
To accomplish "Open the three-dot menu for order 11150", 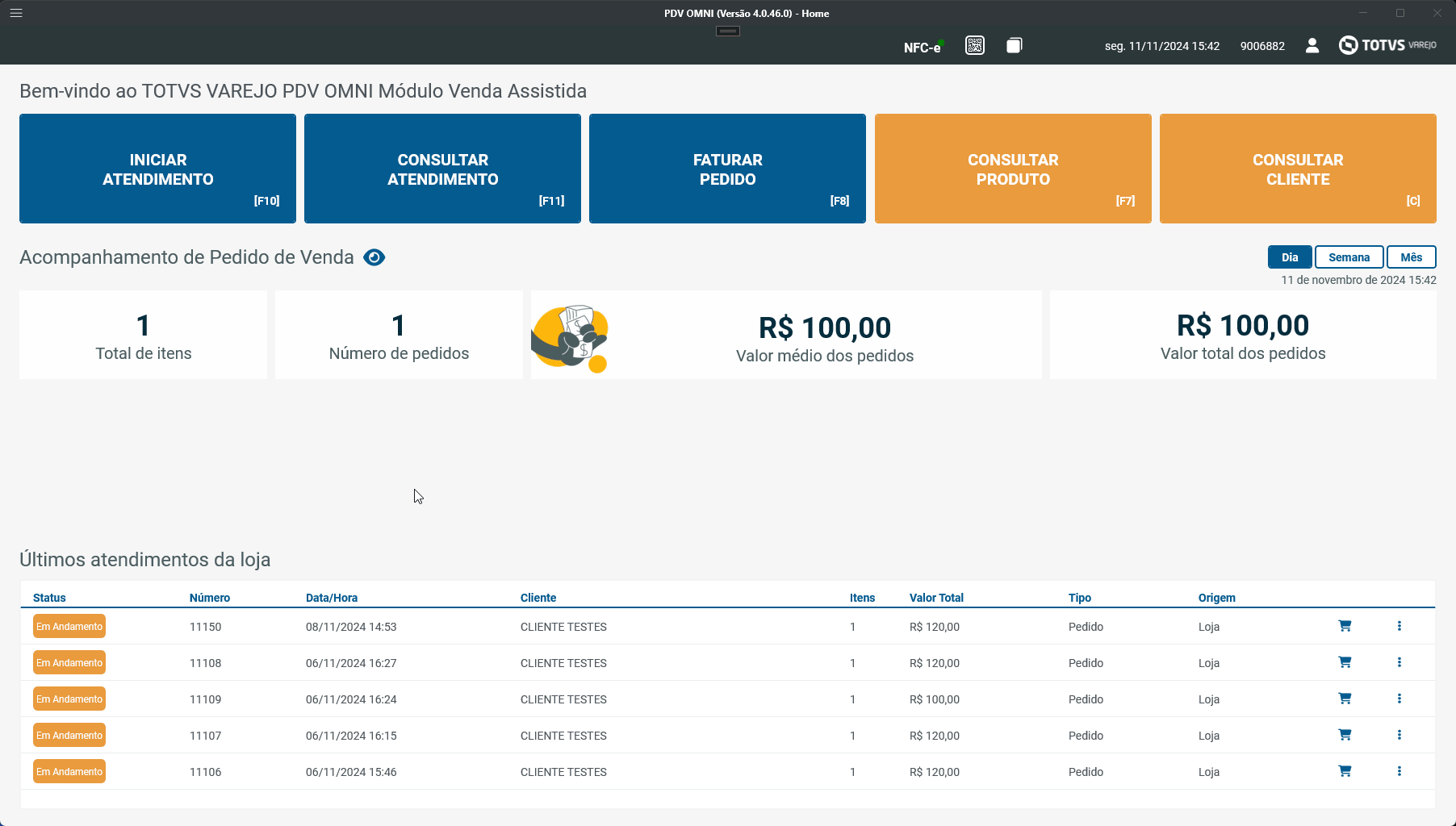I will 1400,626.
